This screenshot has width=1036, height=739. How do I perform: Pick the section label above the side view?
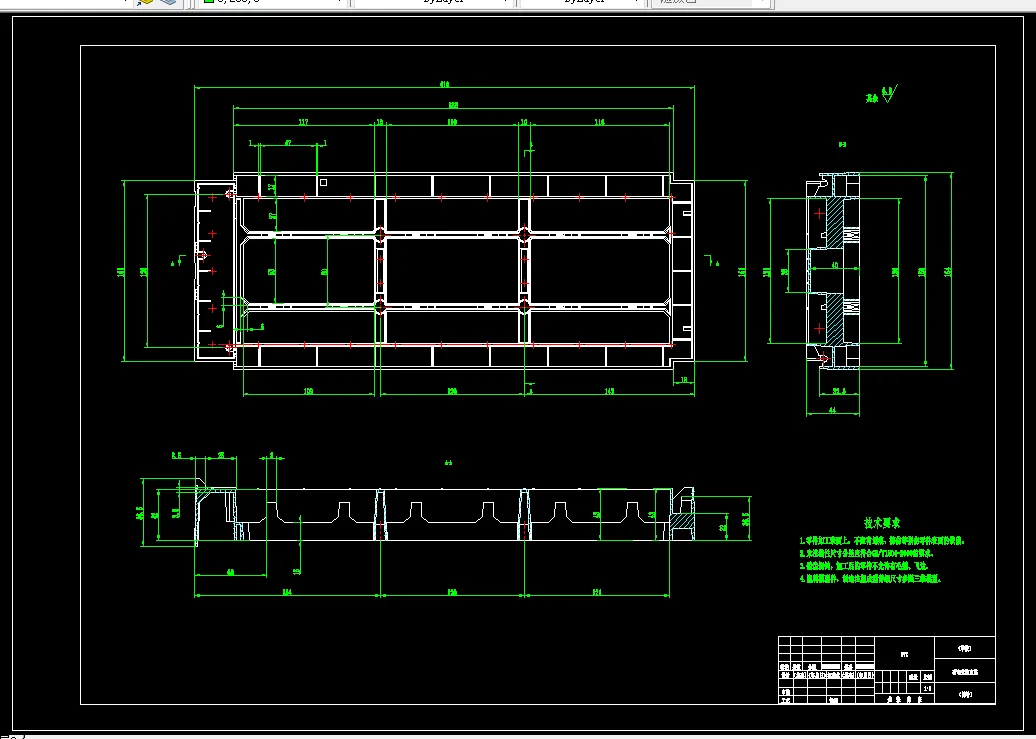[x=842, y=144]
